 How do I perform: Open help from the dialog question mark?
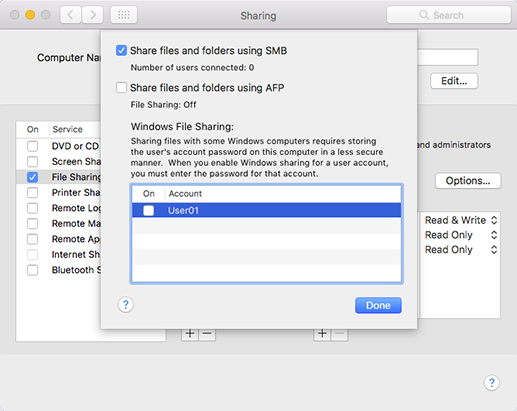(126, 305)
